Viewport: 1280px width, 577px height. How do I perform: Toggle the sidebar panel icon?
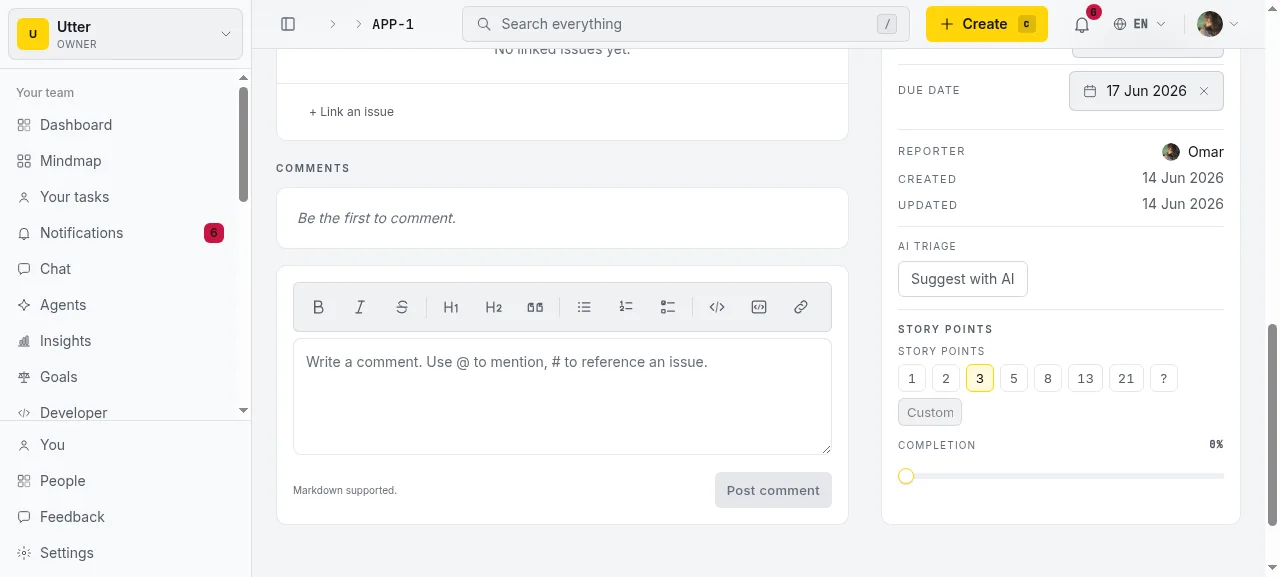[288, 24]
